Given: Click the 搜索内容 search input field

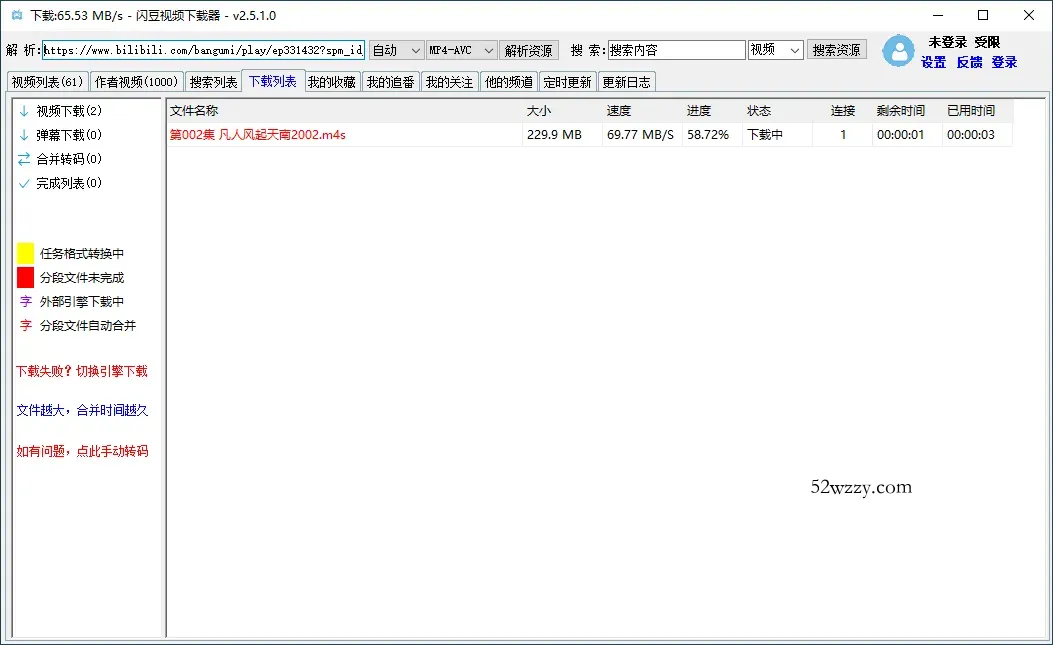Looking at the screenshot, I should (x=677, y=50).
